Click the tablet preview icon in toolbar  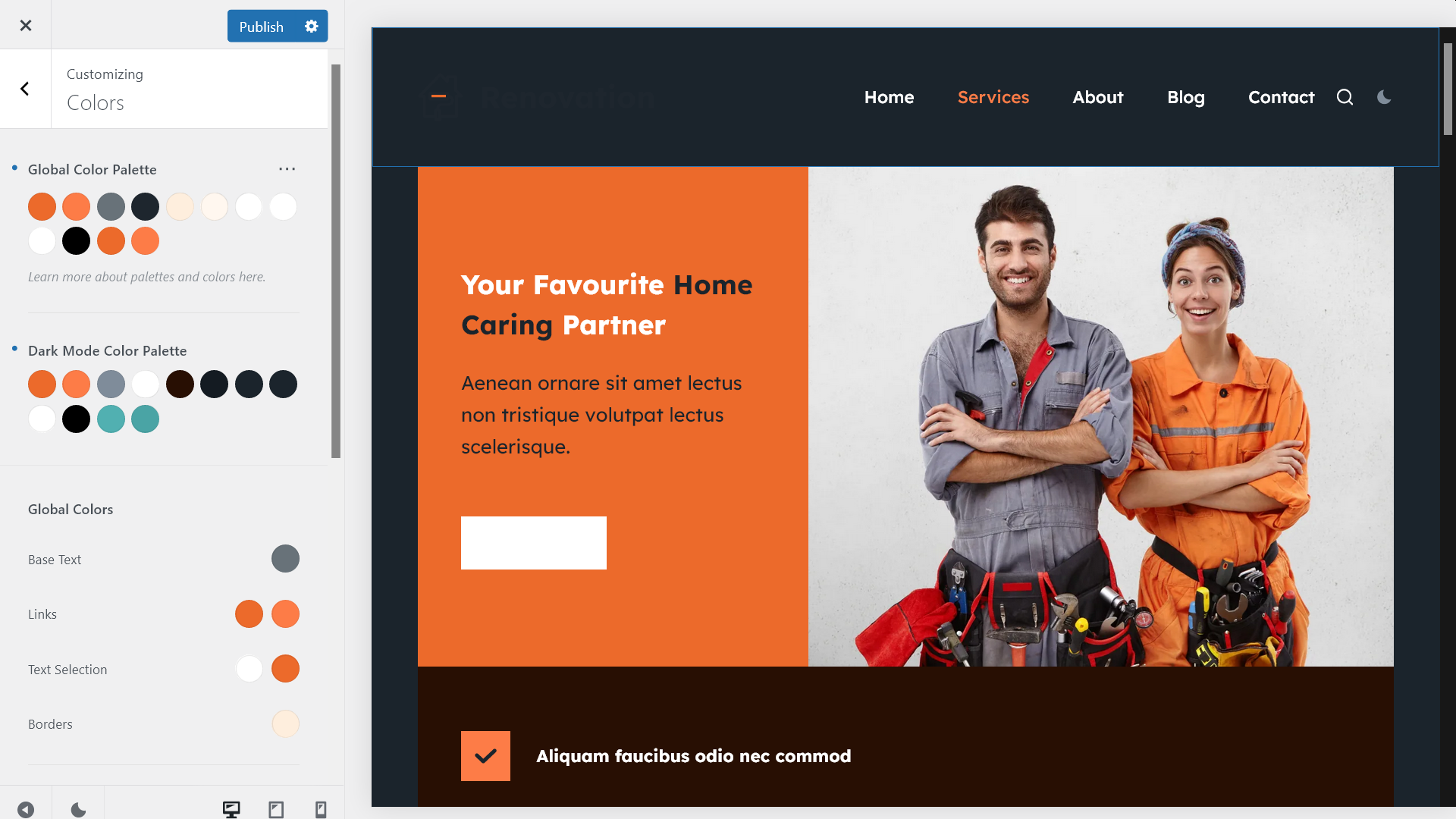click(276, 809)
